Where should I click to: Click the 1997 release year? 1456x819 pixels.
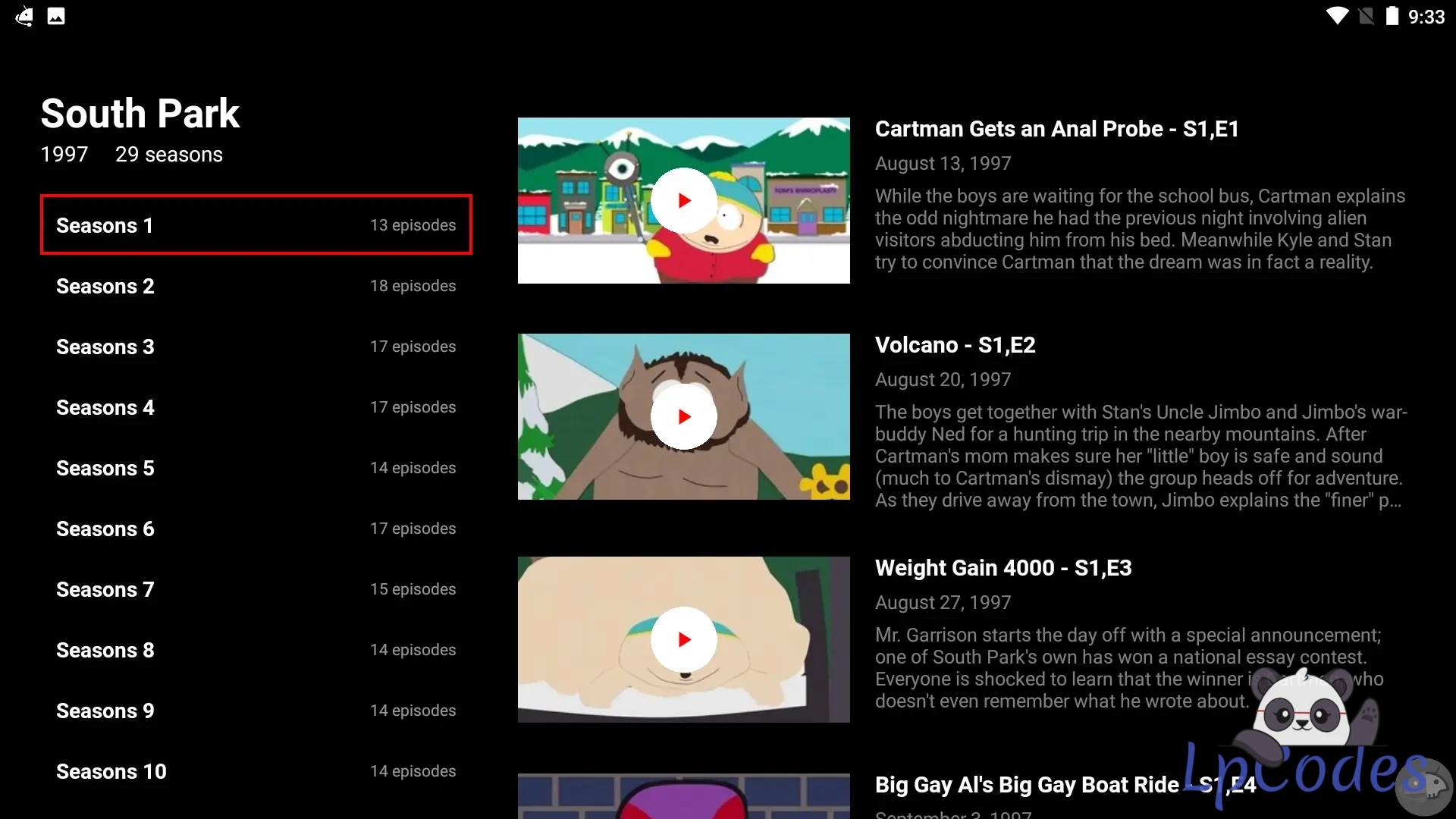tap(64, 155)
